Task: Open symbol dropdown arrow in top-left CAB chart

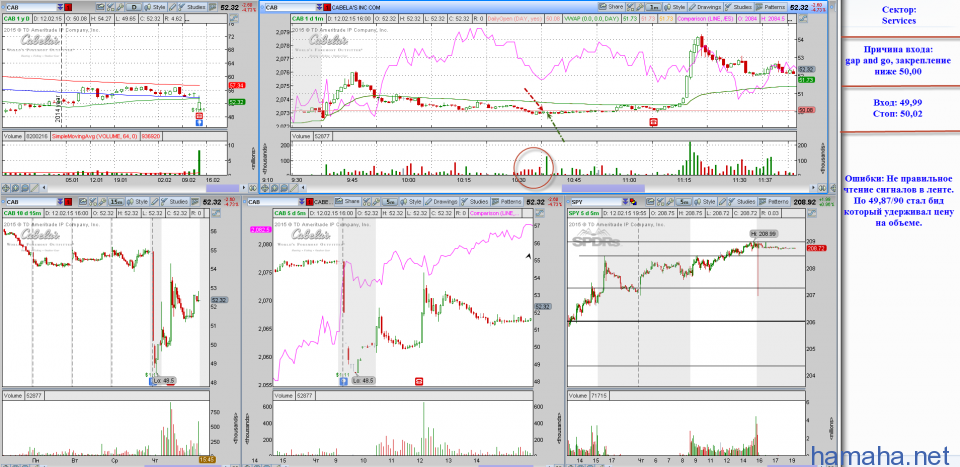Action: point(61,7)
